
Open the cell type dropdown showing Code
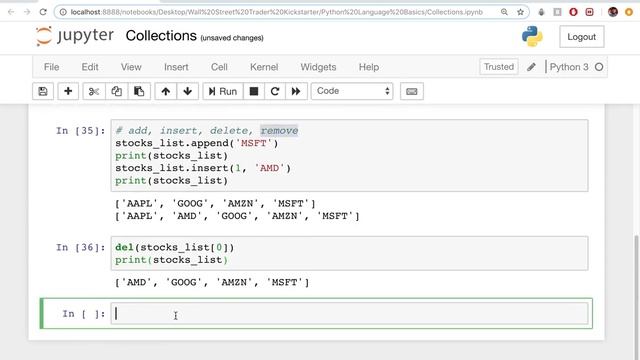tap(352, 91)
